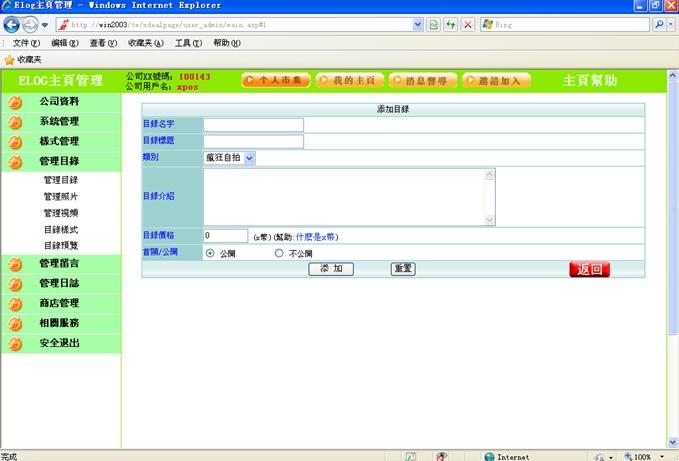Screen dimensions: 679x461
Task: Select the 不公開 radio button
Action: [279, 254]
